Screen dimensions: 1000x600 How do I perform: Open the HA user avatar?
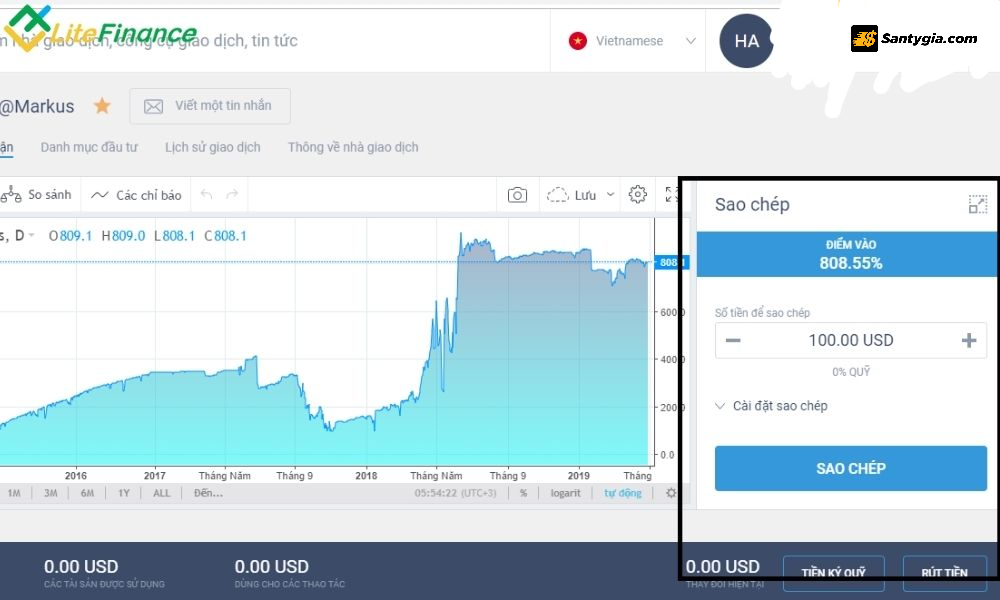click(746, 41)
